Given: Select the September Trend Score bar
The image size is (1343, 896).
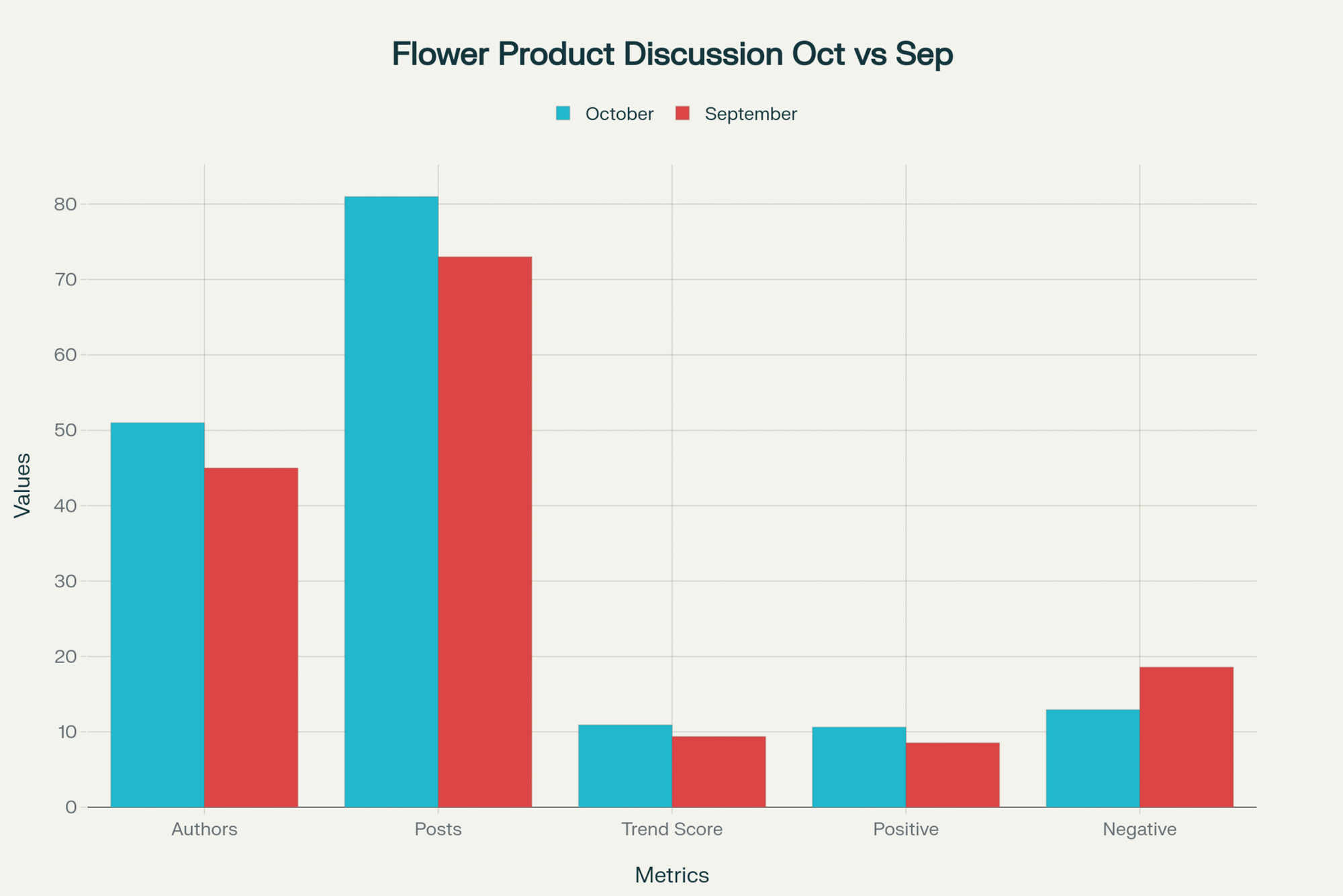Looking at the screenshot, I should point(719,772).
